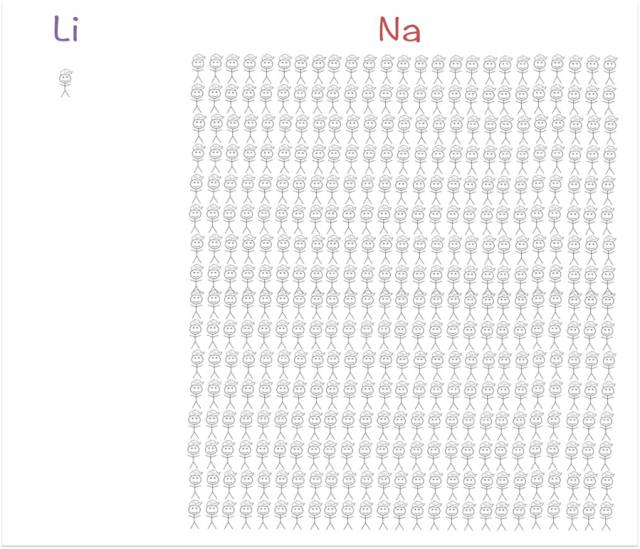This screenshot has width=640, height=549.
Task: Click first figure in Na grid's second row
Action: 197,98
